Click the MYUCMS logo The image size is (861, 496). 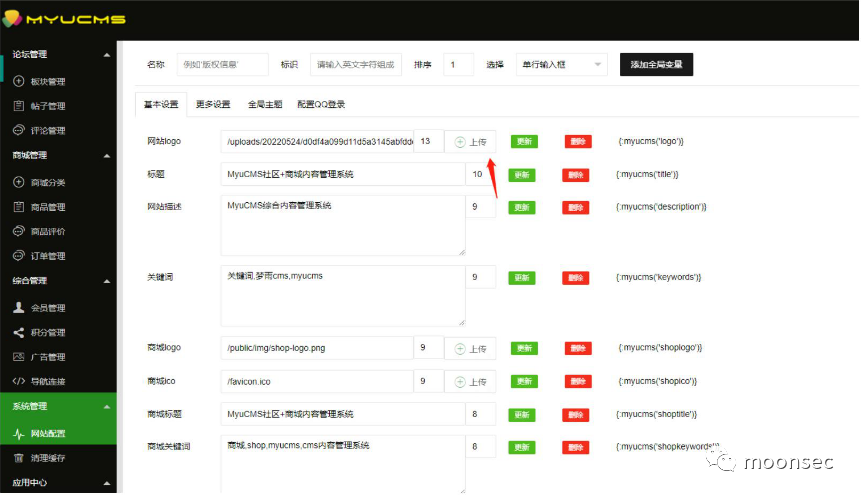point(64,19)
